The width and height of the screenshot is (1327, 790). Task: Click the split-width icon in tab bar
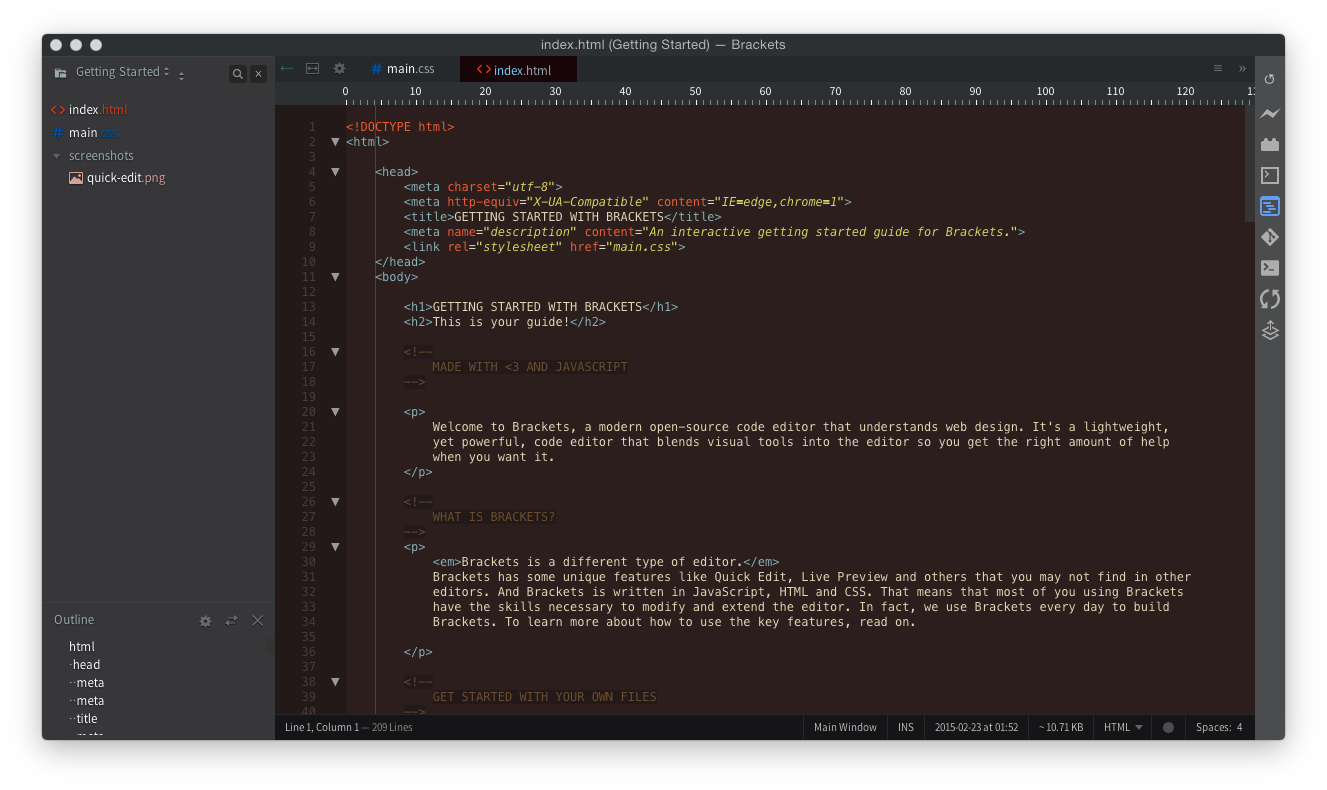[313, 69]
